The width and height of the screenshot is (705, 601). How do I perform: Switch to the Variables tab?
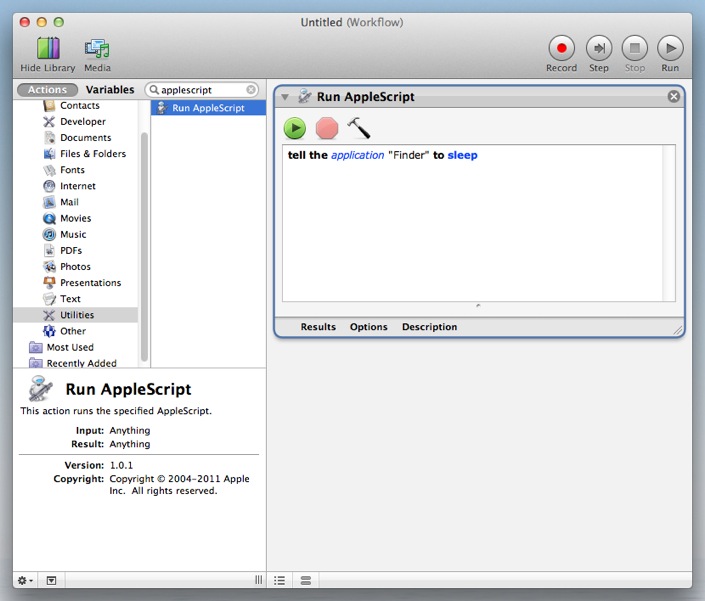point(110,90)
